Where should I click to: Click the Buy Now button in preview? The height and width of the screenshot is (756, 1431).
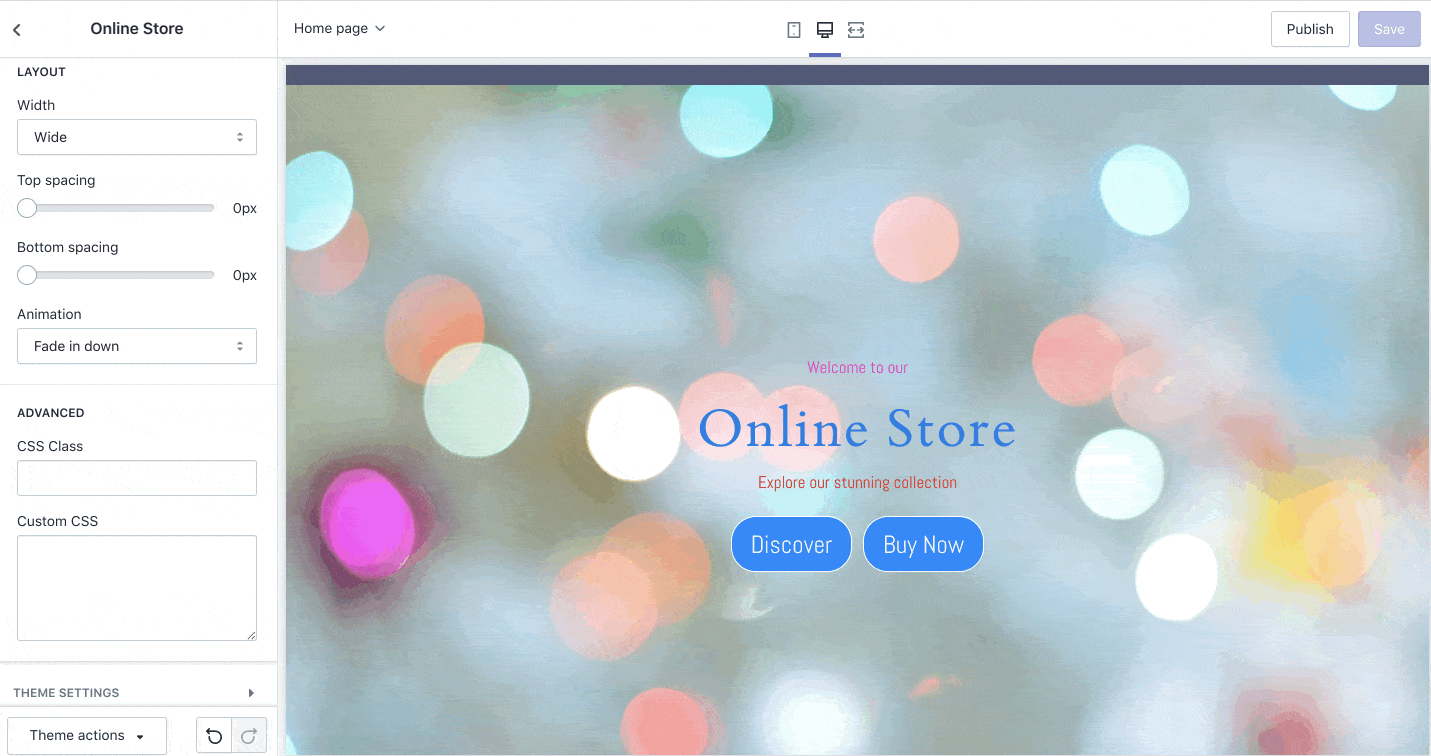(x=923, y=544)
